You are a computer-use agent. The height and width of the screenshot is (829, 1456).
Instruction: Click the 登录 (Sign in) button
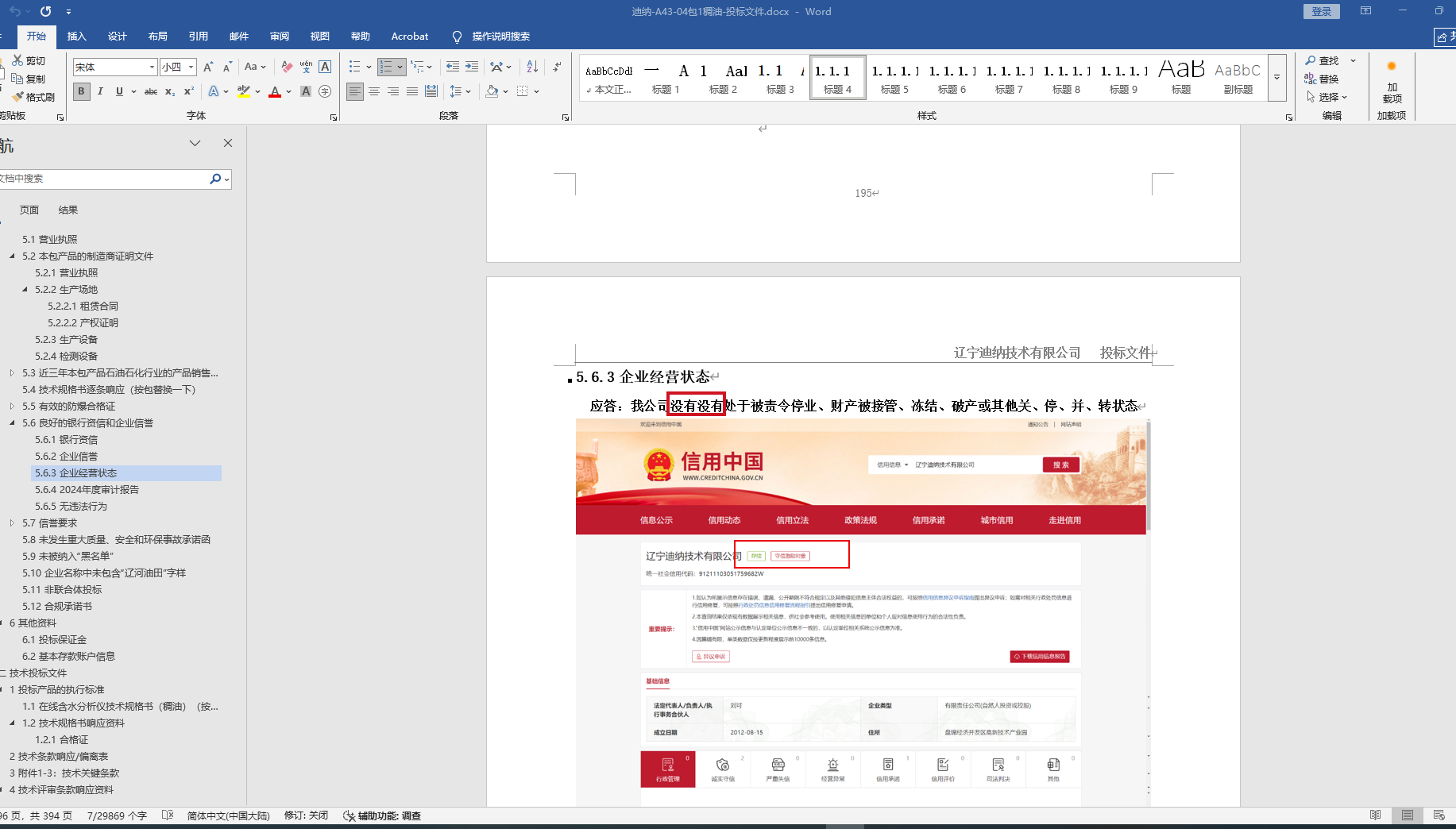[x=1322, y=12]
